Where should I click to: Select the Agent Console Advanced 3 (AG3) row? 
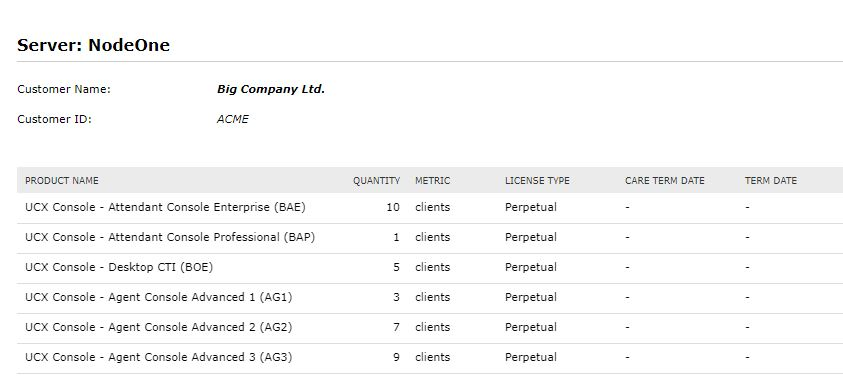click(430, 358)
